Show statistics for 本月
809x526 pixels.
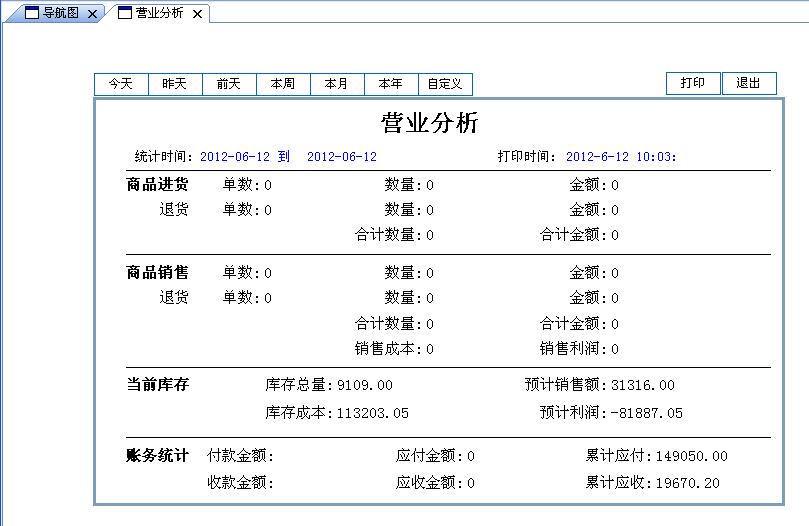[337, 84]
